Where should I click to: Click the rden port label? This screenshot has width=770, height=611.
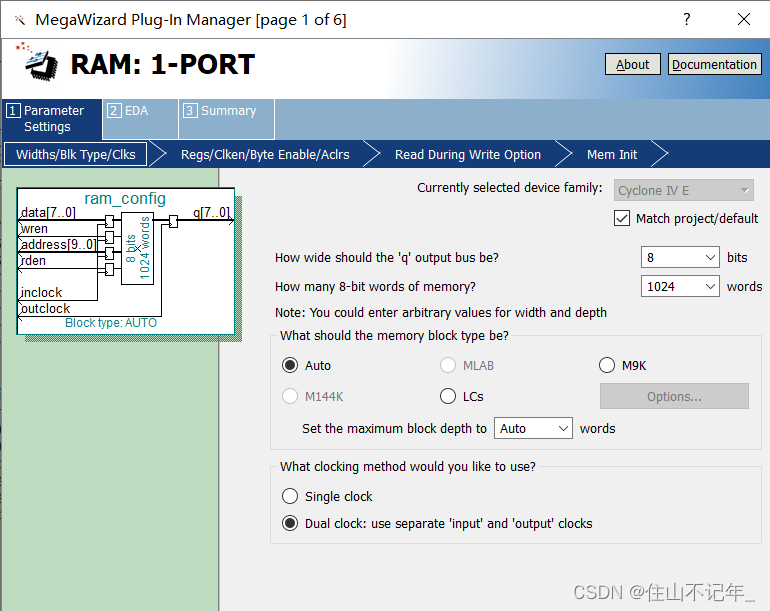point(33,261)
